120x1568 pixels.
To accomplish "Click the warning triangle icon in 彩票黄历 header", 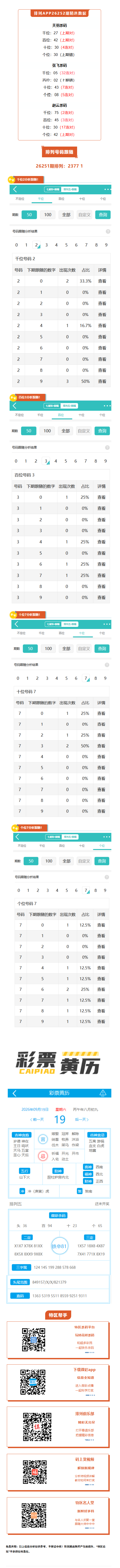I will point(103,1093).
